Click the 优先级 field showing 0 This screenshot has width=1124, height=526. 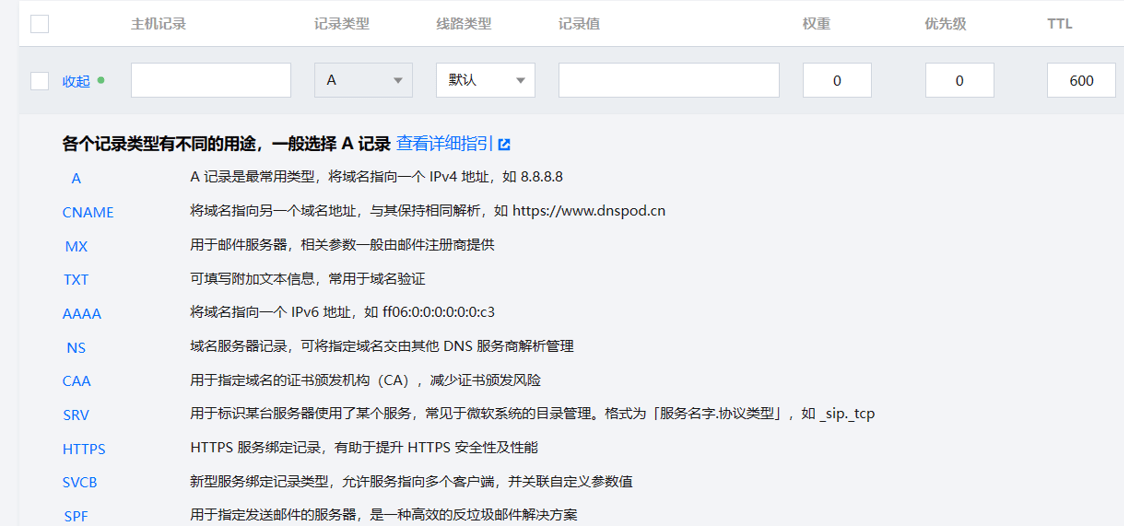(959, 80)
